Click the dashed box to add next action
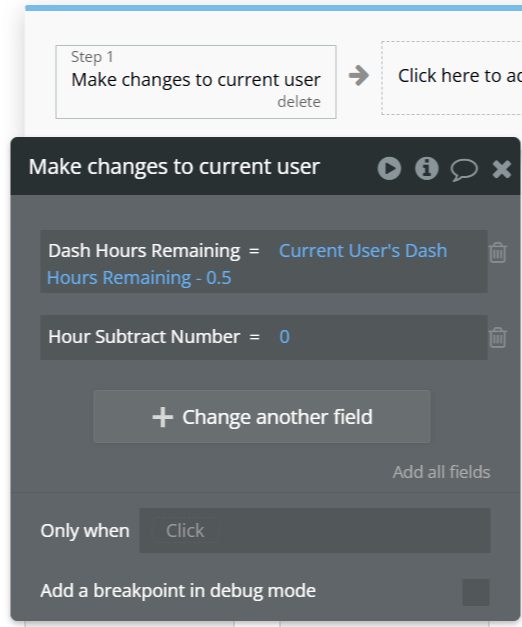Viewport: 522px width, 627px height. point(452,78)
